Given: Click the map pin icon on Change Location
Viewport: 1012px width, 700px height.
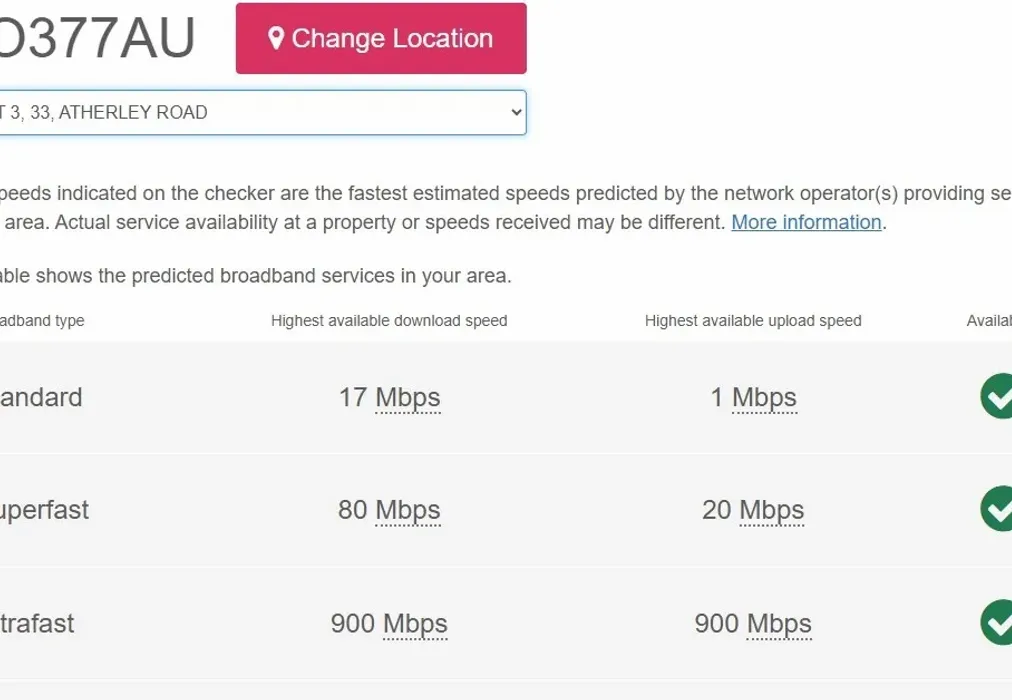Looking at the screenshot, I should coord(276,39).
